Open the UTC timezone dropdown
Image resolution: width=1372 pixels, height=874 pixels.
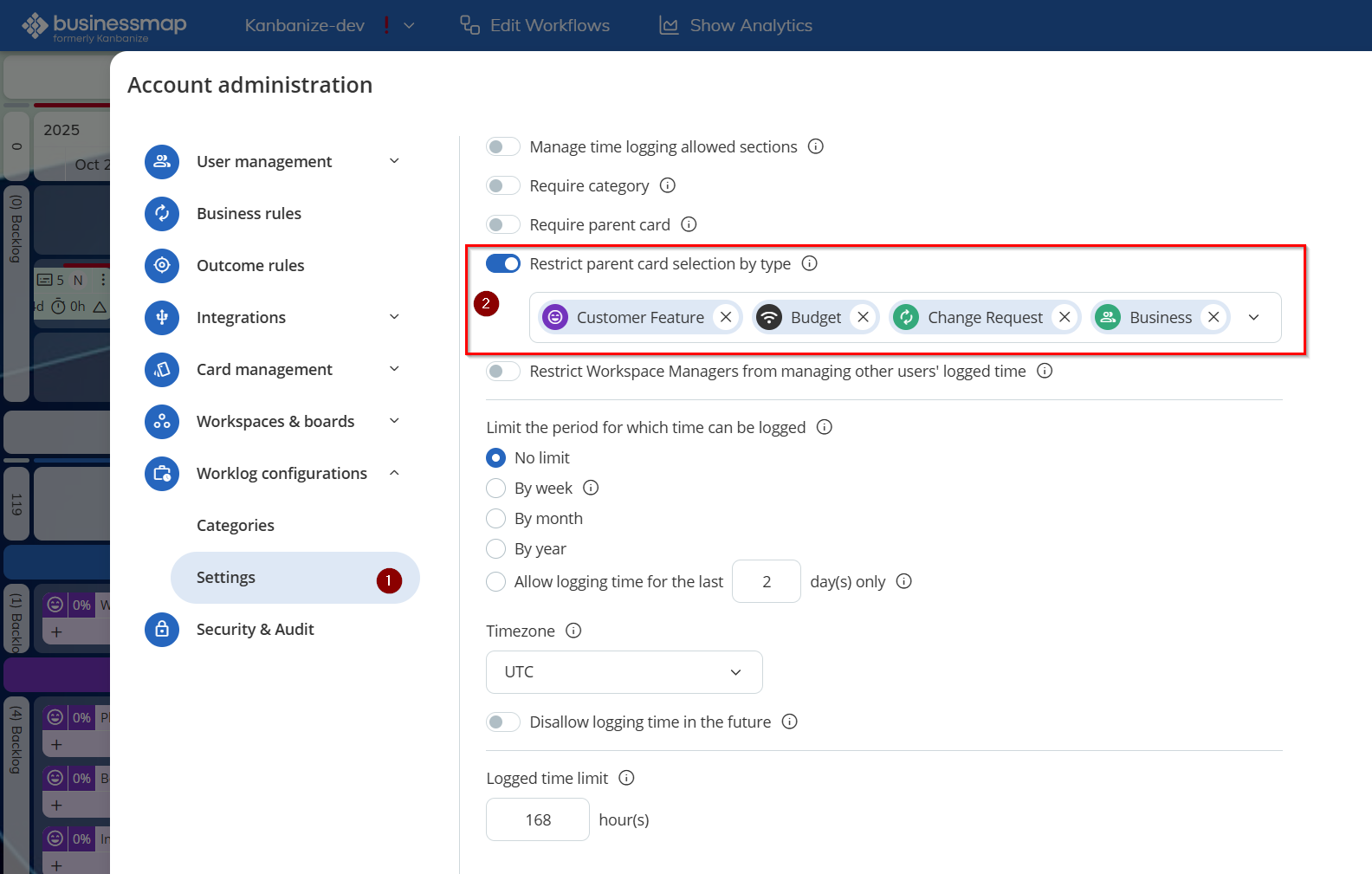[624, 672]
